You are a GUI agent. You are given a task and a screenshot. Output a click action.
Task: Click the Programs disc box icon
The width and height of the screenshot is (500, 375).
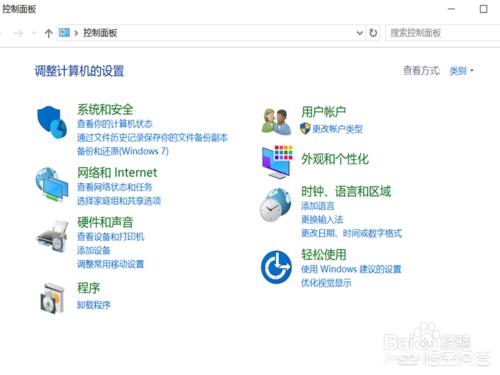pos(52,298)
